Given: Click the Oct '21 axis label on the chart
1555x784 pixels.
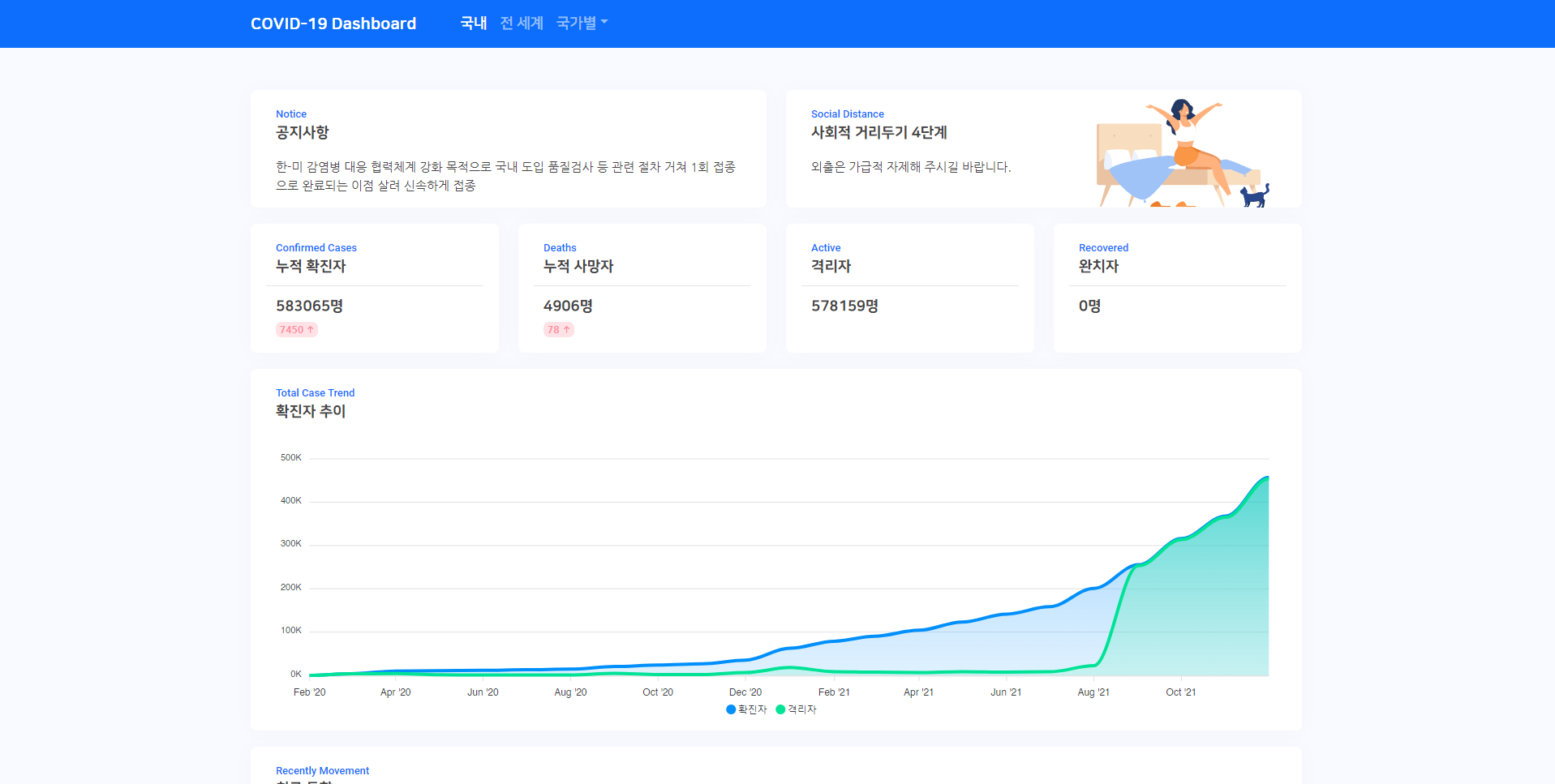Looking at the screenshot, I should click(x=1180, y=692).
